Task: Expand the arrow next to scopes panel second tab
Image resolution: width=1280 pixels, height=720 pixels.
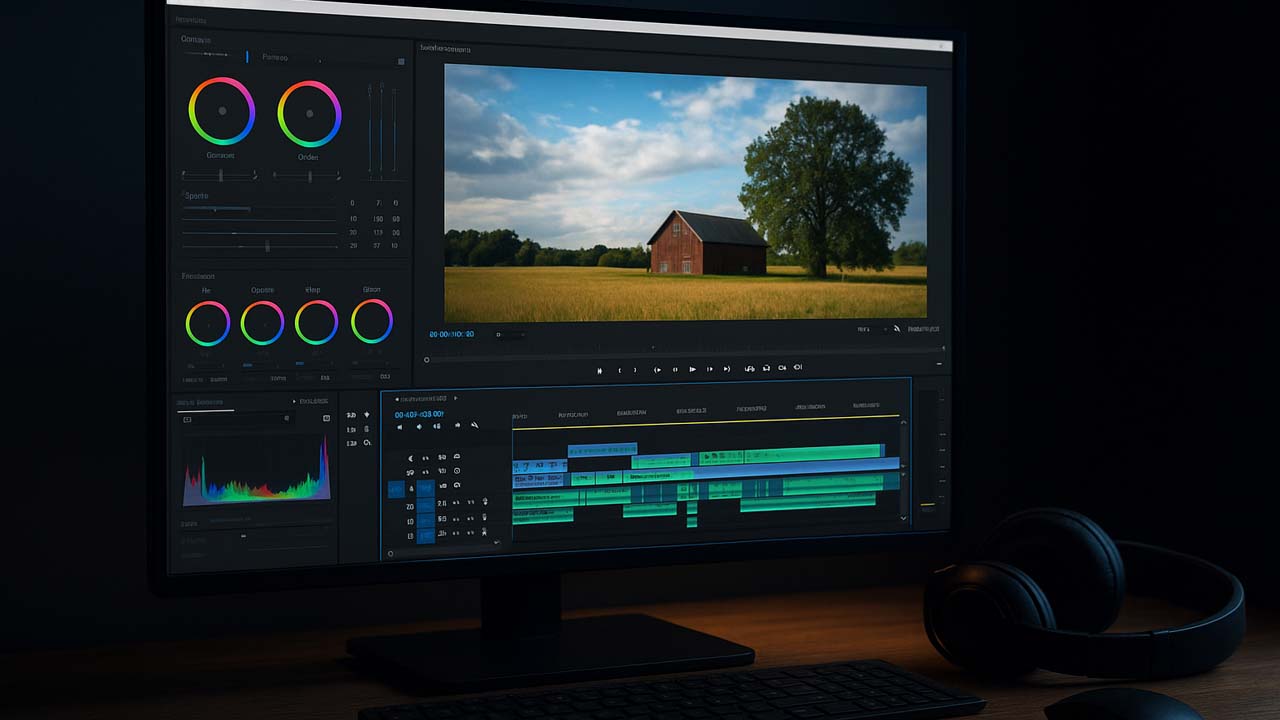Action: (x=294, y=401)
